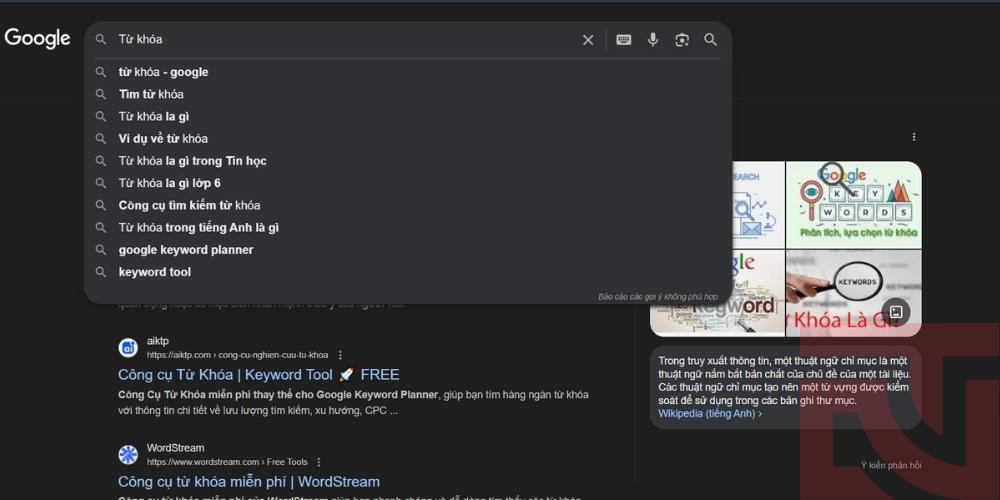1000x500 pixels.
Task: Click the "WordStream" site name text
Action: tap(175, 448)
